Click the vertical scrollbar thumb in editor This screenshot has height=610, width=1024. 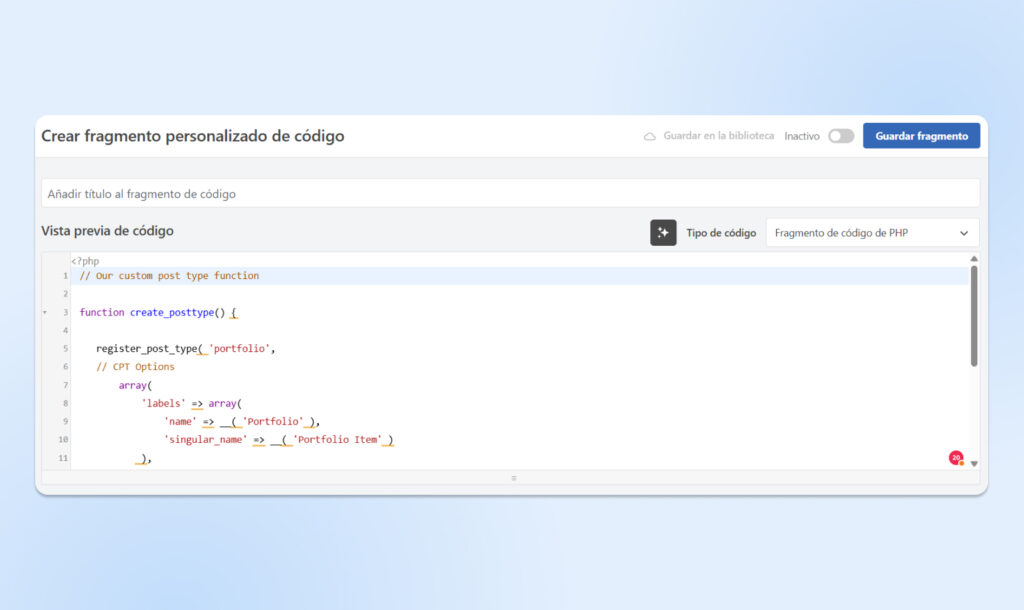coord(974,315)
